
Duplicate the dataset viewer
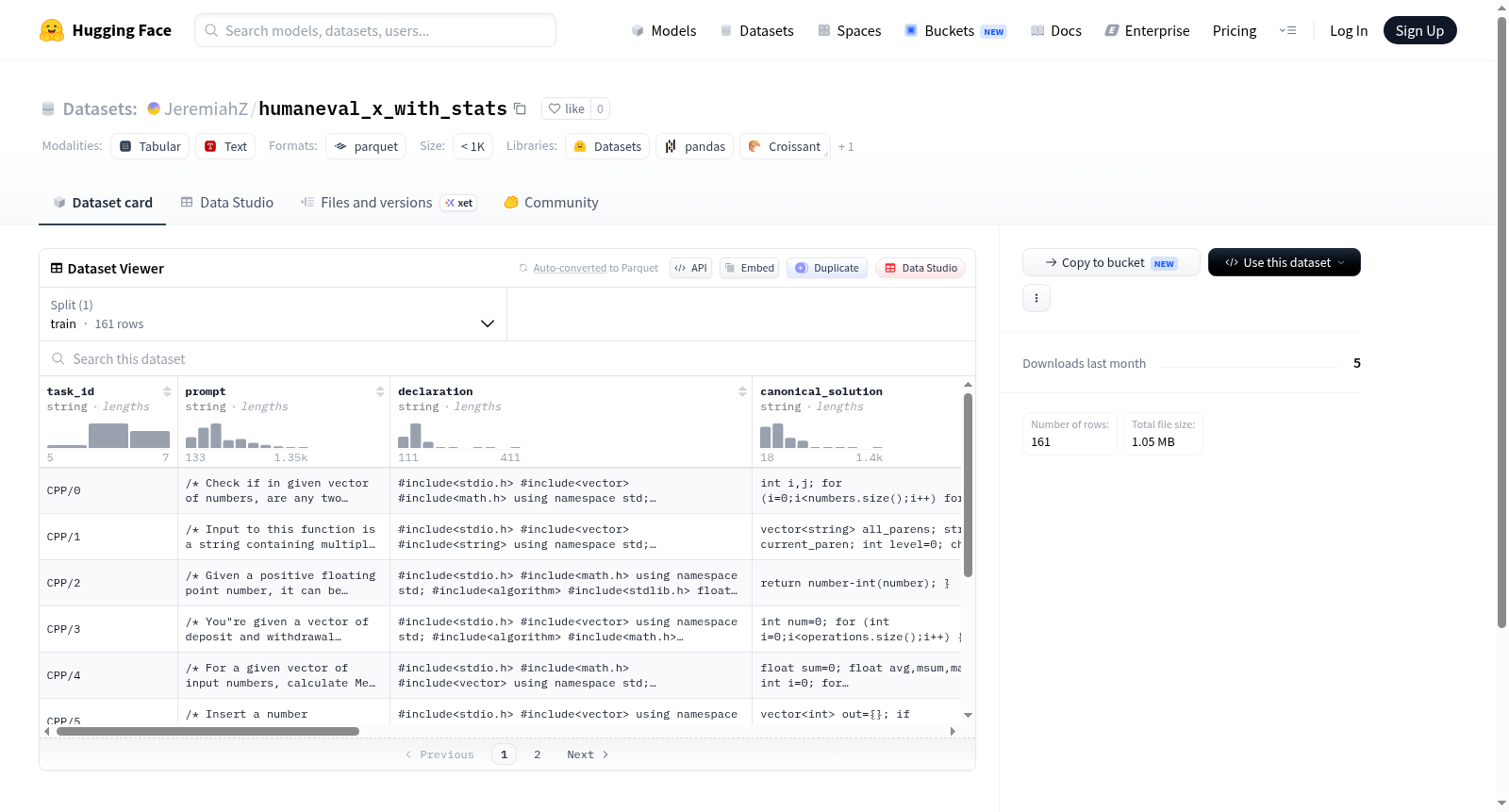827,268
